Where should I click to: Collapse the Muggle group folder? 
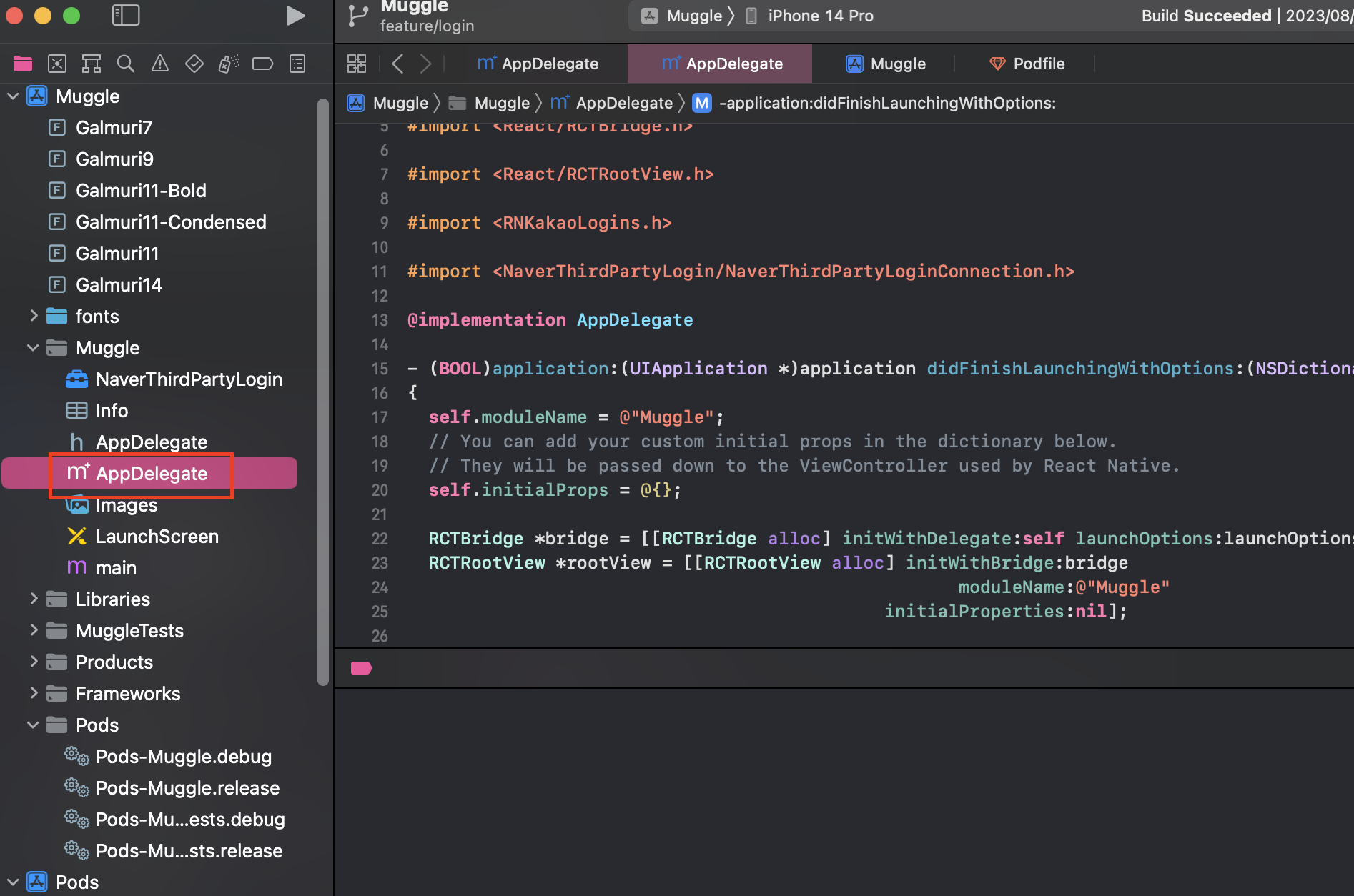[33, 347]
